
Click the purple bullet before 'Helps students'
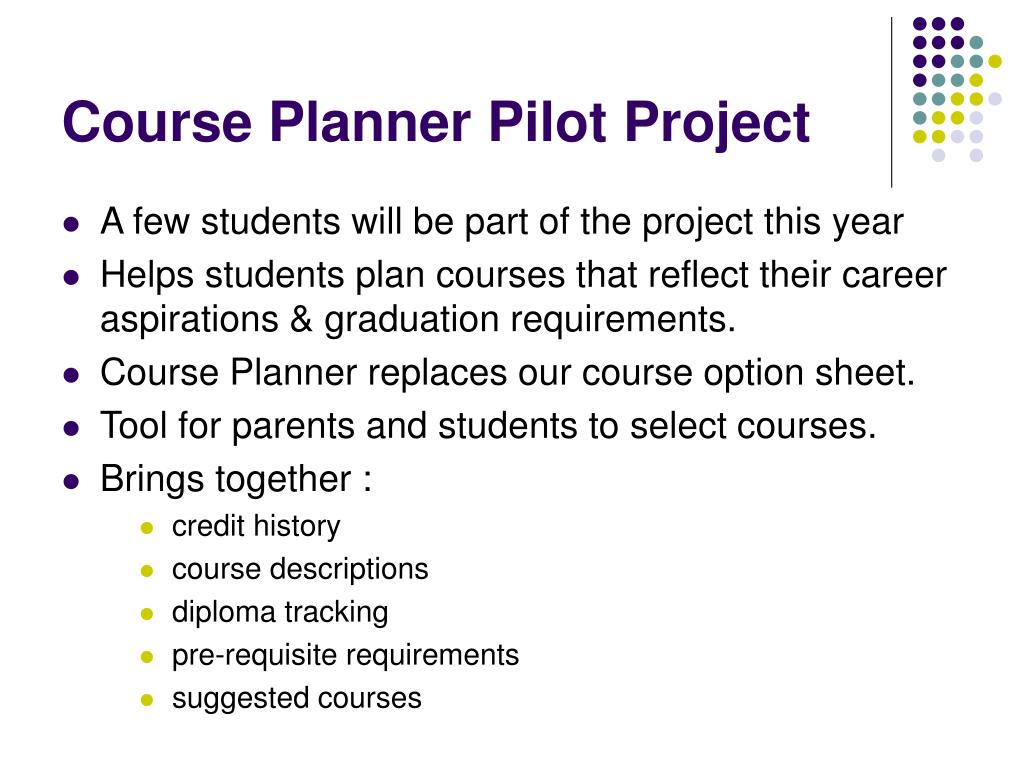pyautogui.click(x=72, y=278)
